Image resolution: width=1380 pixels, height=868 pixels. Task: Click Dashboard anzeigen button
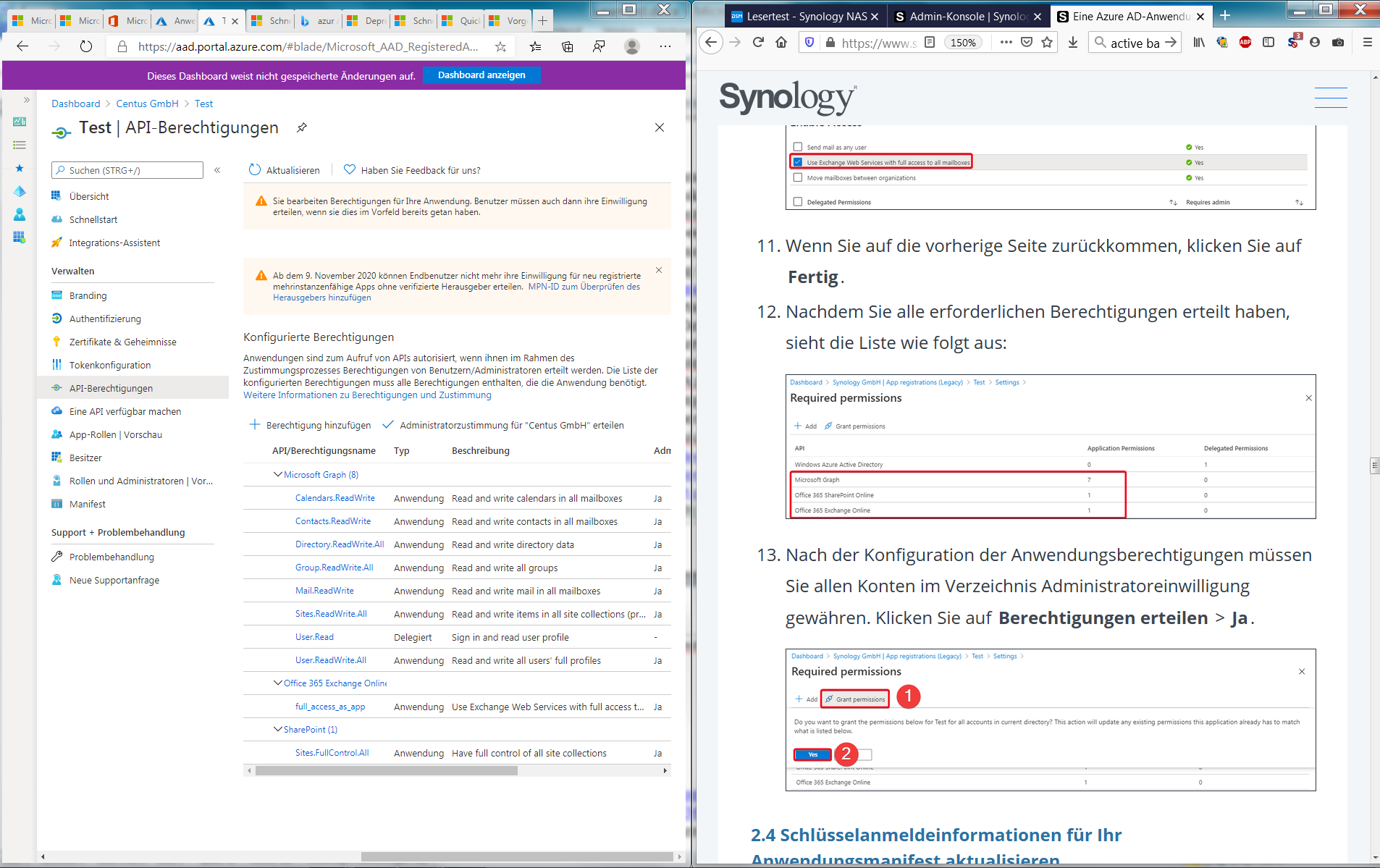pyautogui.click(x=481, y=75)
